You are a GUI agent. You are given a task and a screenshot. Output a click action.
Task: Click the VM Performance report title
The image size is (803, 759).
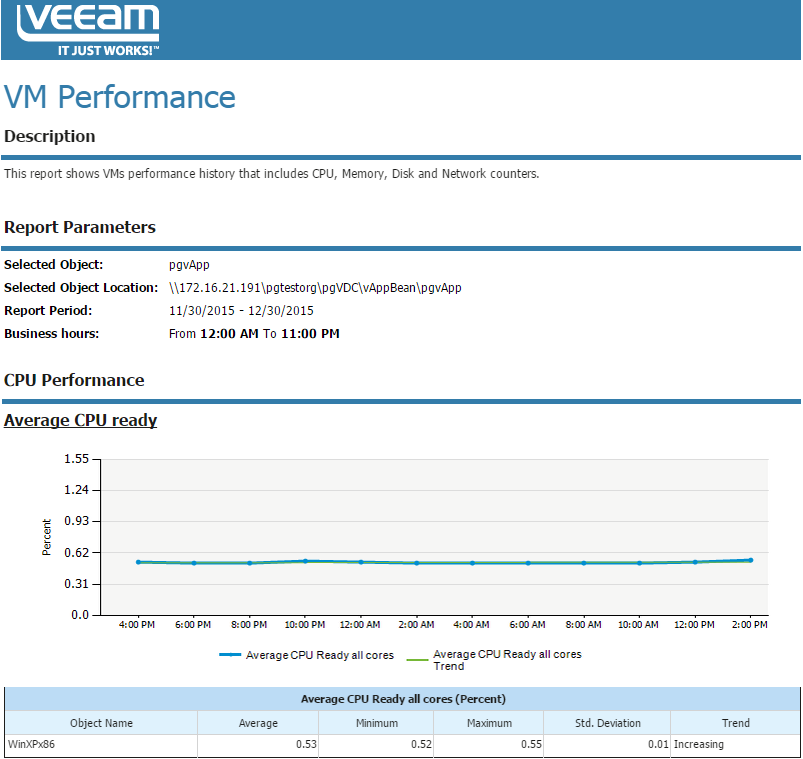(x=120, y=97)
